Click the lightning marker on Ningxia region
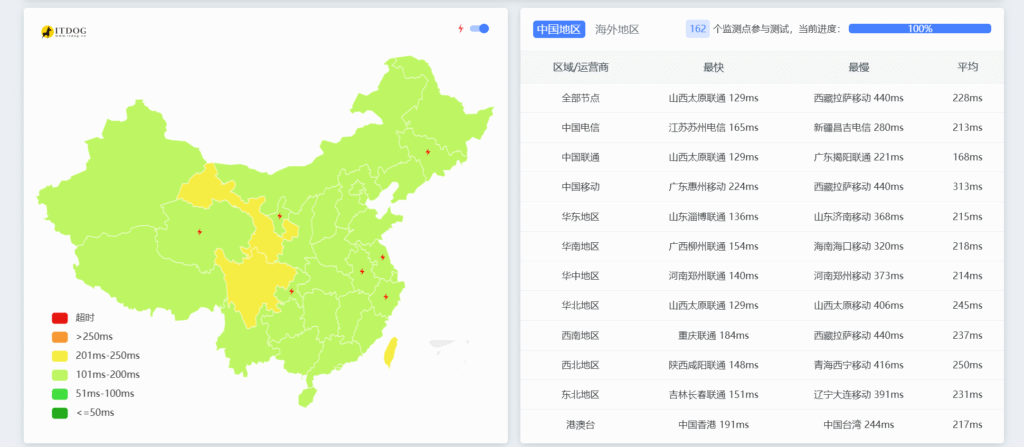 pyautogui.click(x=279, y=216)
